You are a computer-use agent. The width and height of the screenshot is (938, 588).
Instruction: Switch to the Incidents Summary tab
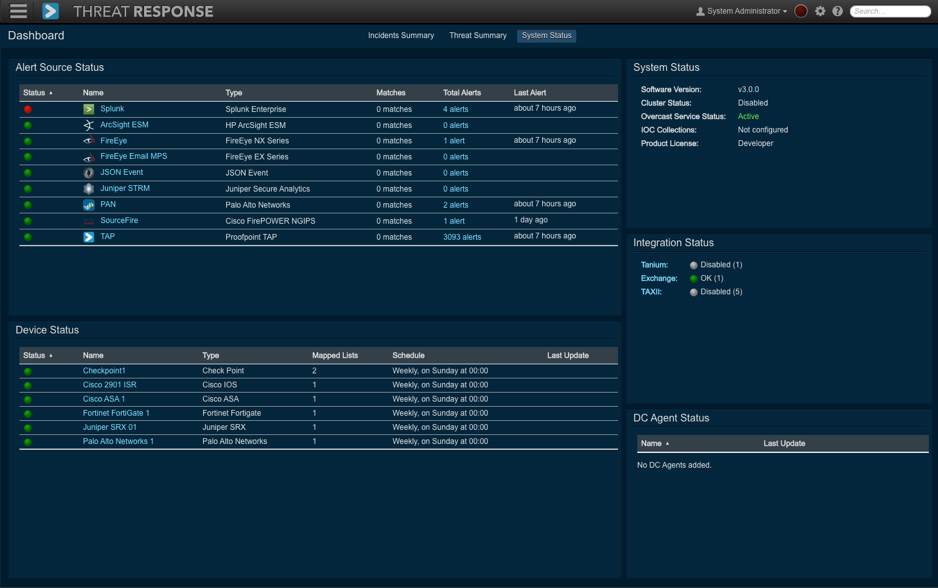pos(401,36)
